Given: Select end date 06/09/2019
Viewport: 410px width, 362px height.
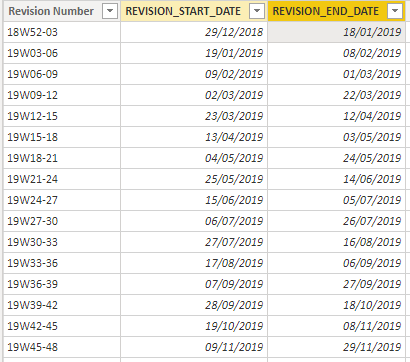Looking at the screenshot, I should click(336, 263).
